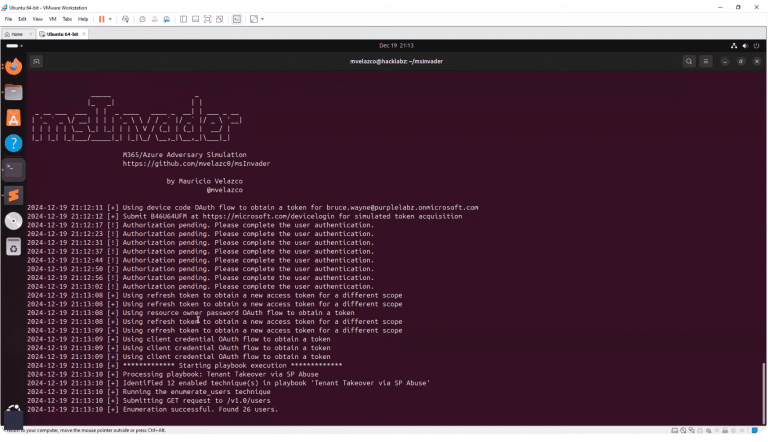
Task: Open the File menu in VMware
Action: [x=8, y=19]
